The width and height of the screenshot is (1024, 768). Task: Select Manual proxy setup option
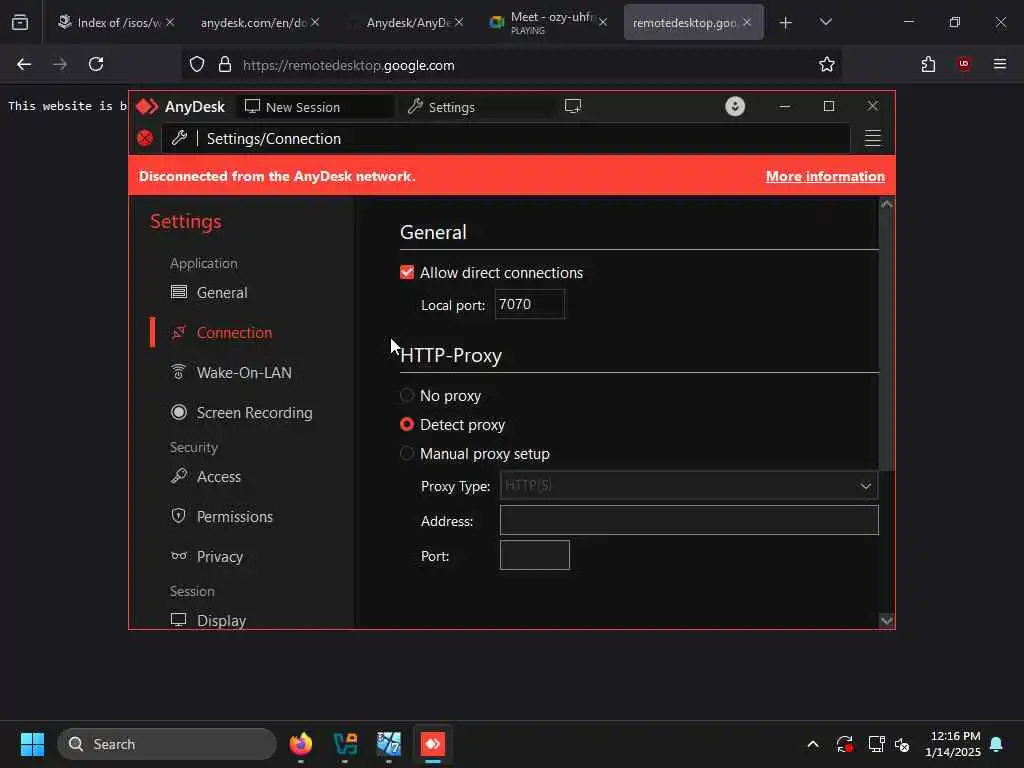[x=407, y=453]
